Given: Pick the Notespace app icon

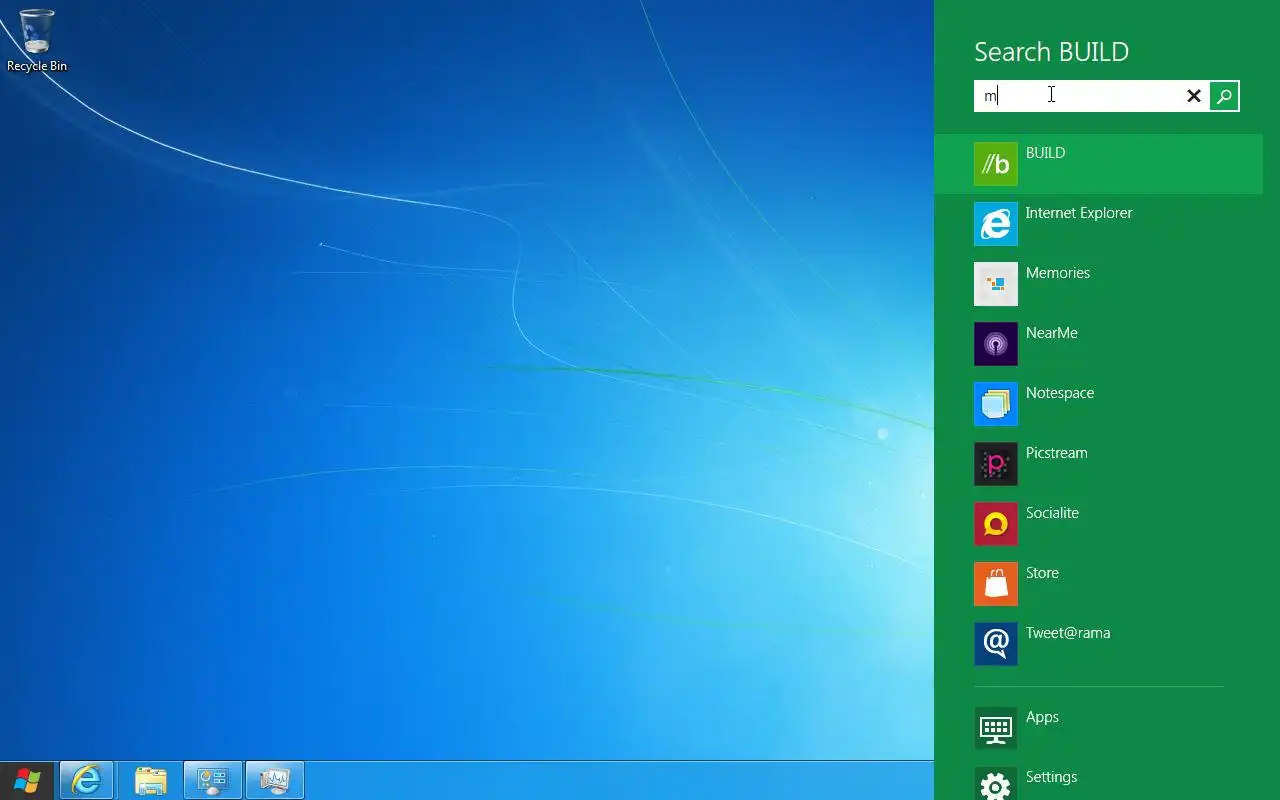Looking at the screenshot, I should [995, 404].
